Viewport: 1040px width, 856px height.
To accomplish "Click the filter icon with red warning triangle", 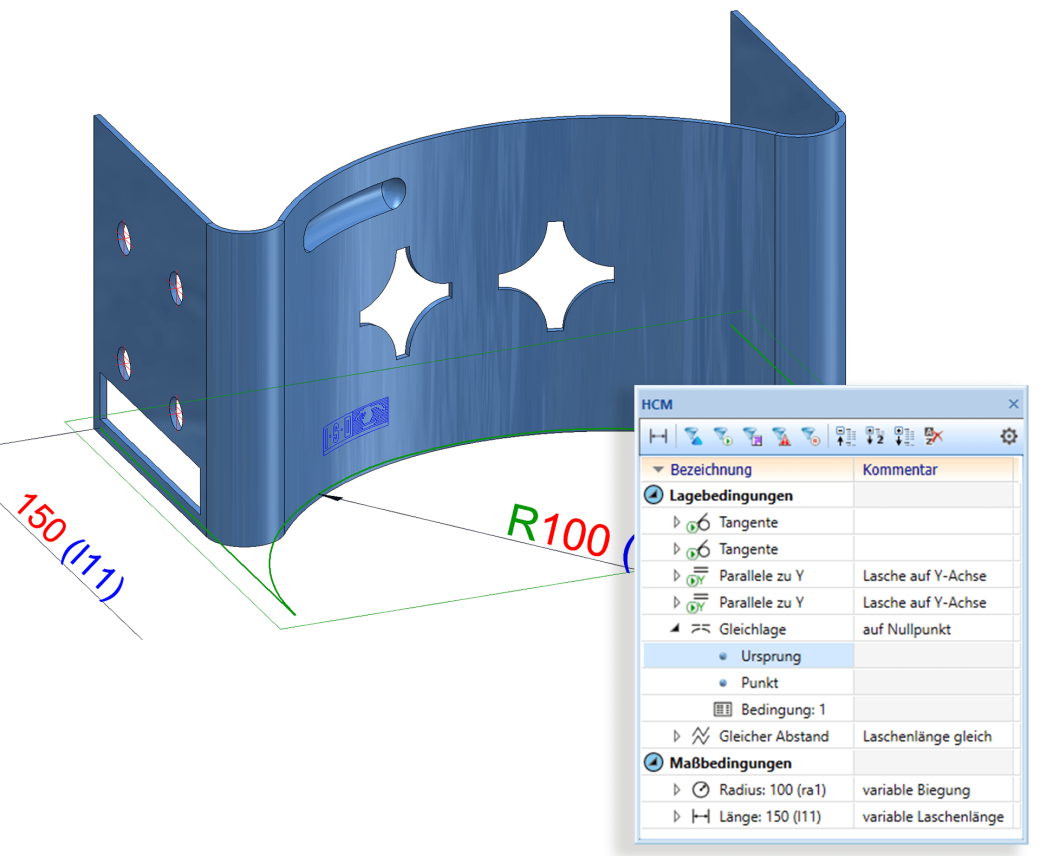I will pyautogui.click(x=781, y=436).
